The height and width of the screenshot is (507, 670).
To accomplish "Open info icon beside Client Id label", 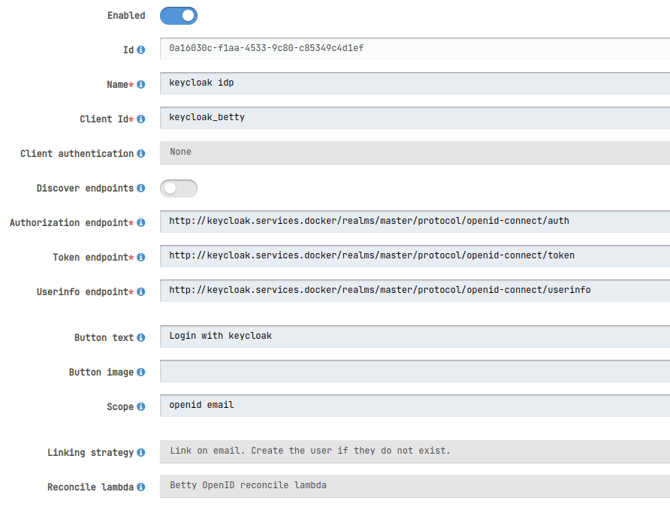I will [x=141, y=119].
